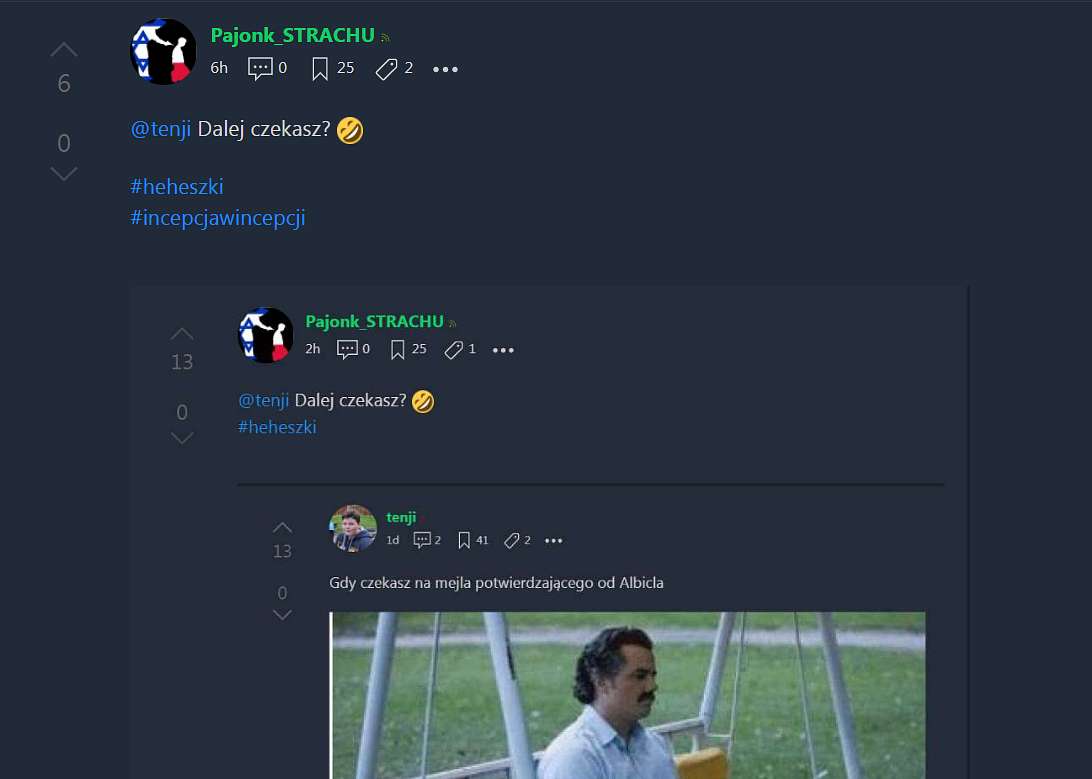This screenshot has width=1092, height=779.
Task: Follow the top #heheszki hashtag link
Action: click(x=177, y=187)
